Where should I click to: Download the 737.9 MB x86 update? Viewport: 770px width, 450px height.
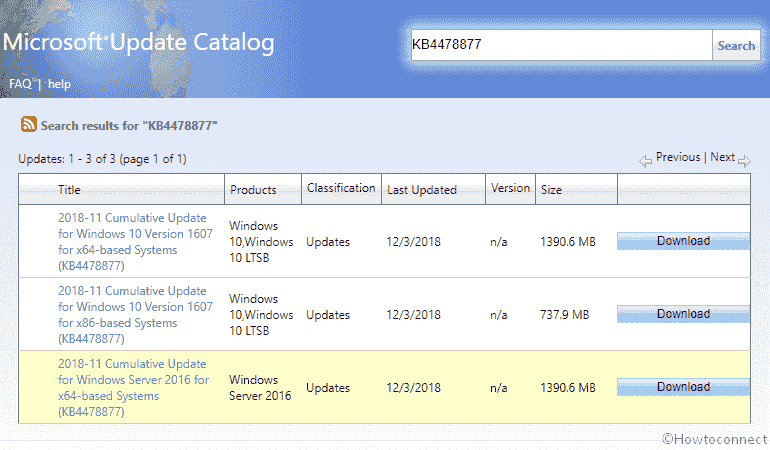click(x=683, y=314)
